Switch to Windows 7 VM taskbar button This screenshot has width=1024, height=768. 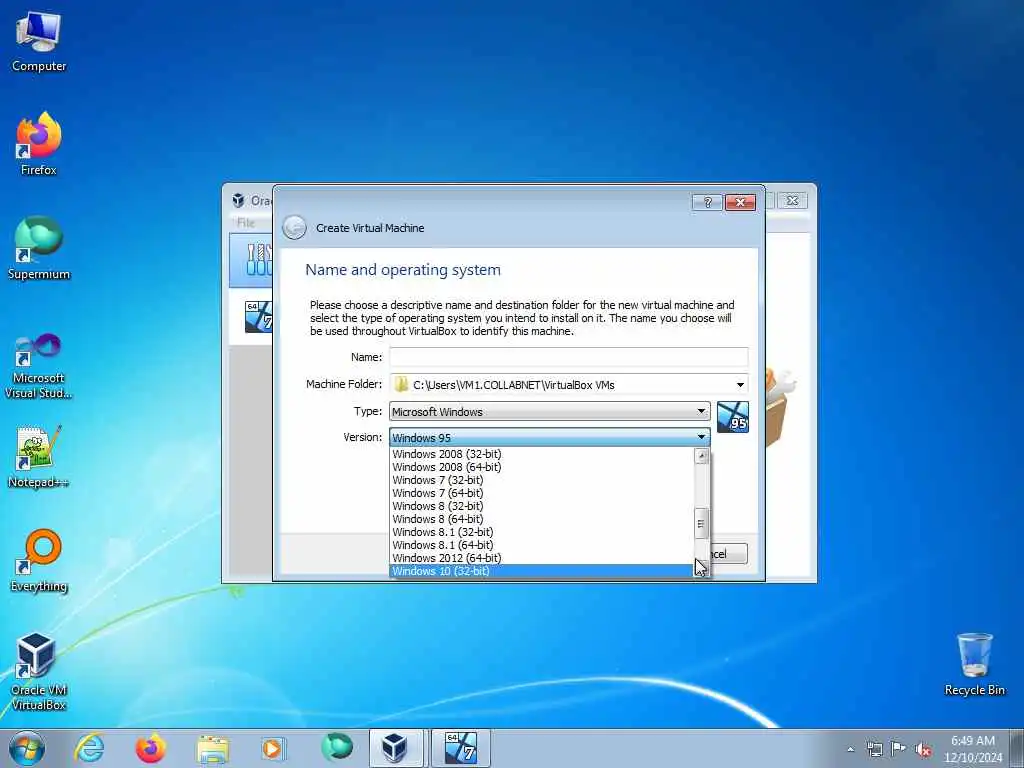(461, 748)
